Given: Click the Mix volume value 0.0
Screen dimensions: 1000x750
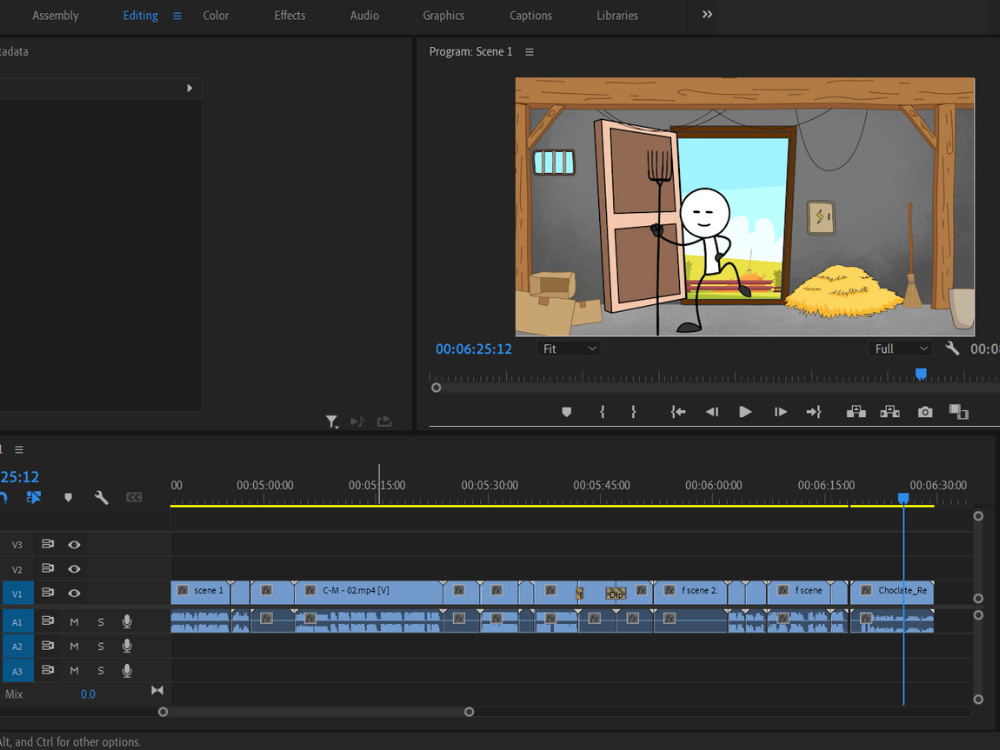Looking at the screenshot, I should 88,695.
